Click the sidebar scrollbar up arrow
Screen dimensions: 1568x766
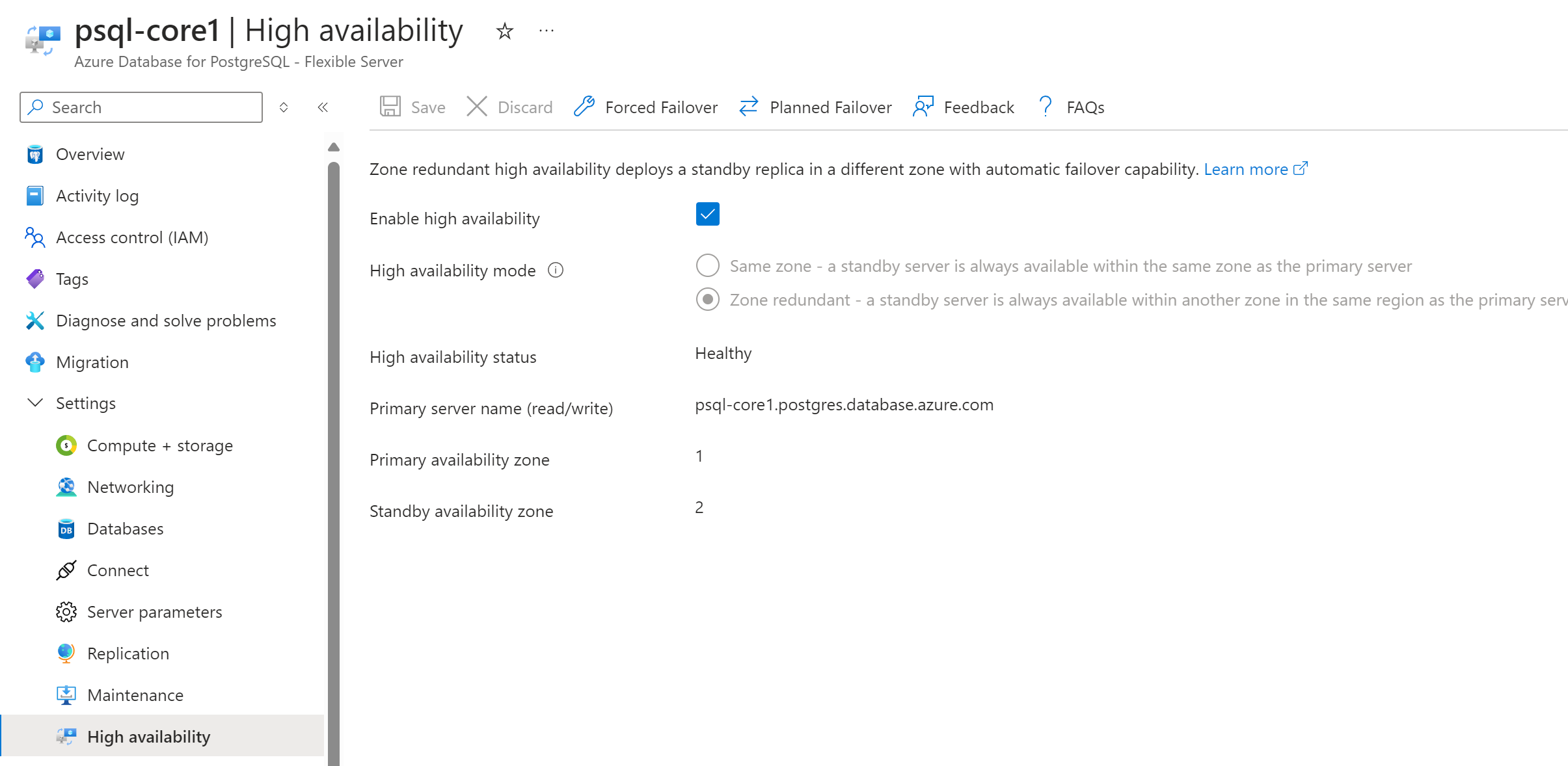pos(334,147)
